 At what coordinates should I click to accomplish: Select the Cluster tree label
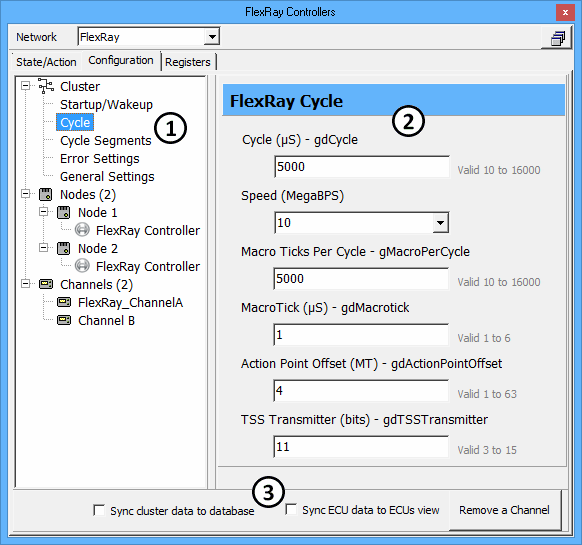coord(80,87)
